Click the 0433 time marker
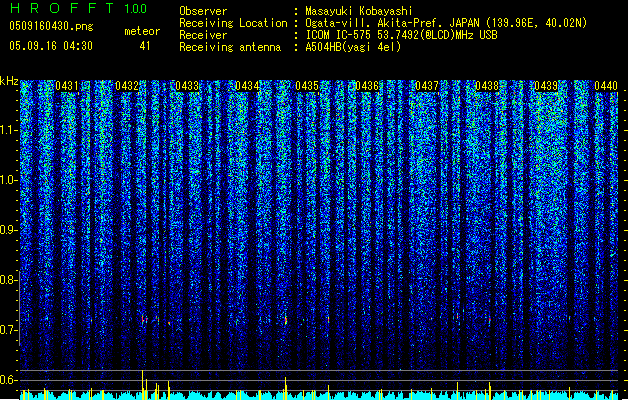The height and width of the screenshot is (400, 629). pyautogui.click(x=187, y=86)
